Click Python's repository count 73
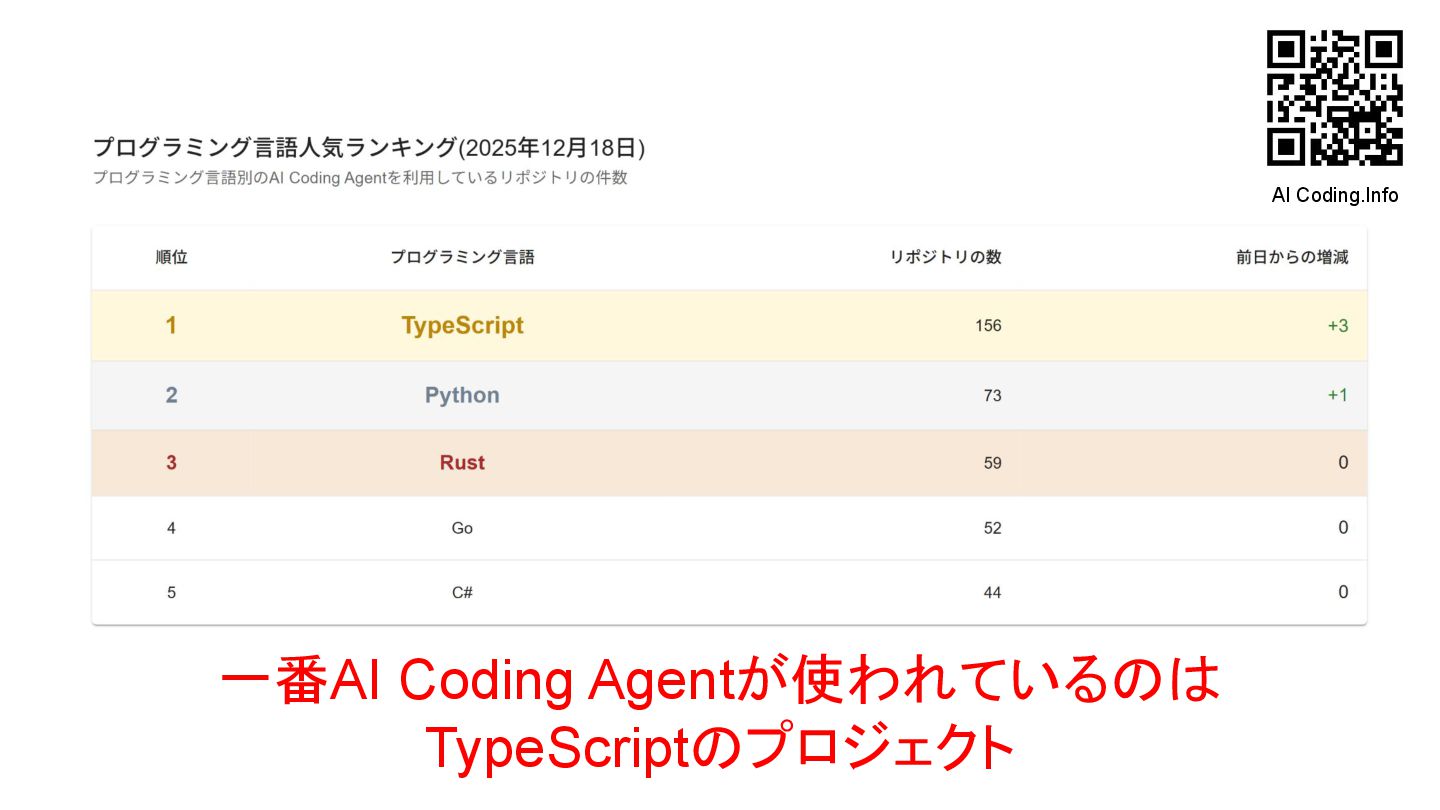1440x810 pixels. pos(992,395)
